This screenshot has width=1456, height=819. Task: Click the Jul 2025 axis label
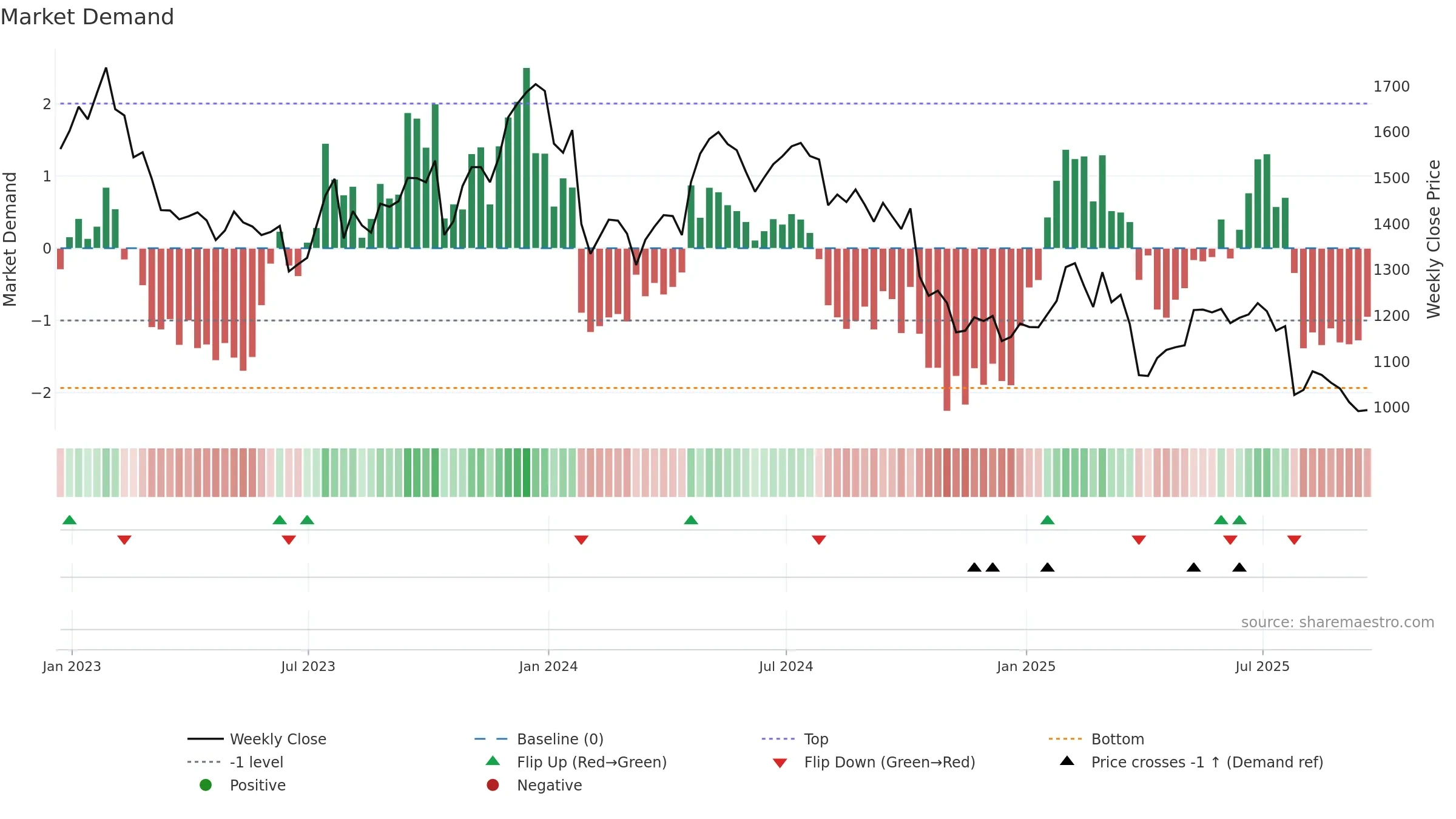pos(1262,666)
